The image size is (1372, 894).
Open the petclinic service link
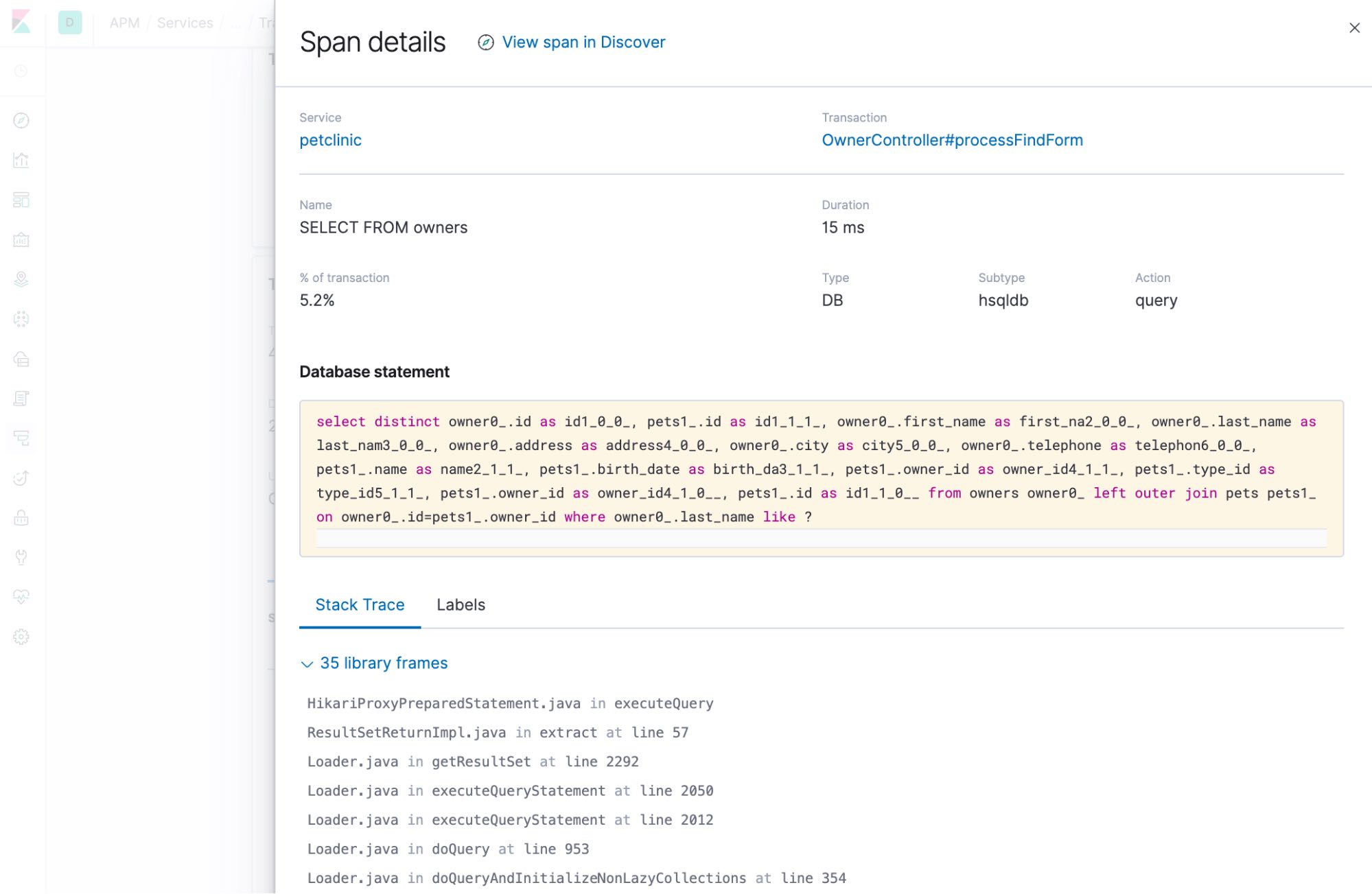[x=330, y=140]
